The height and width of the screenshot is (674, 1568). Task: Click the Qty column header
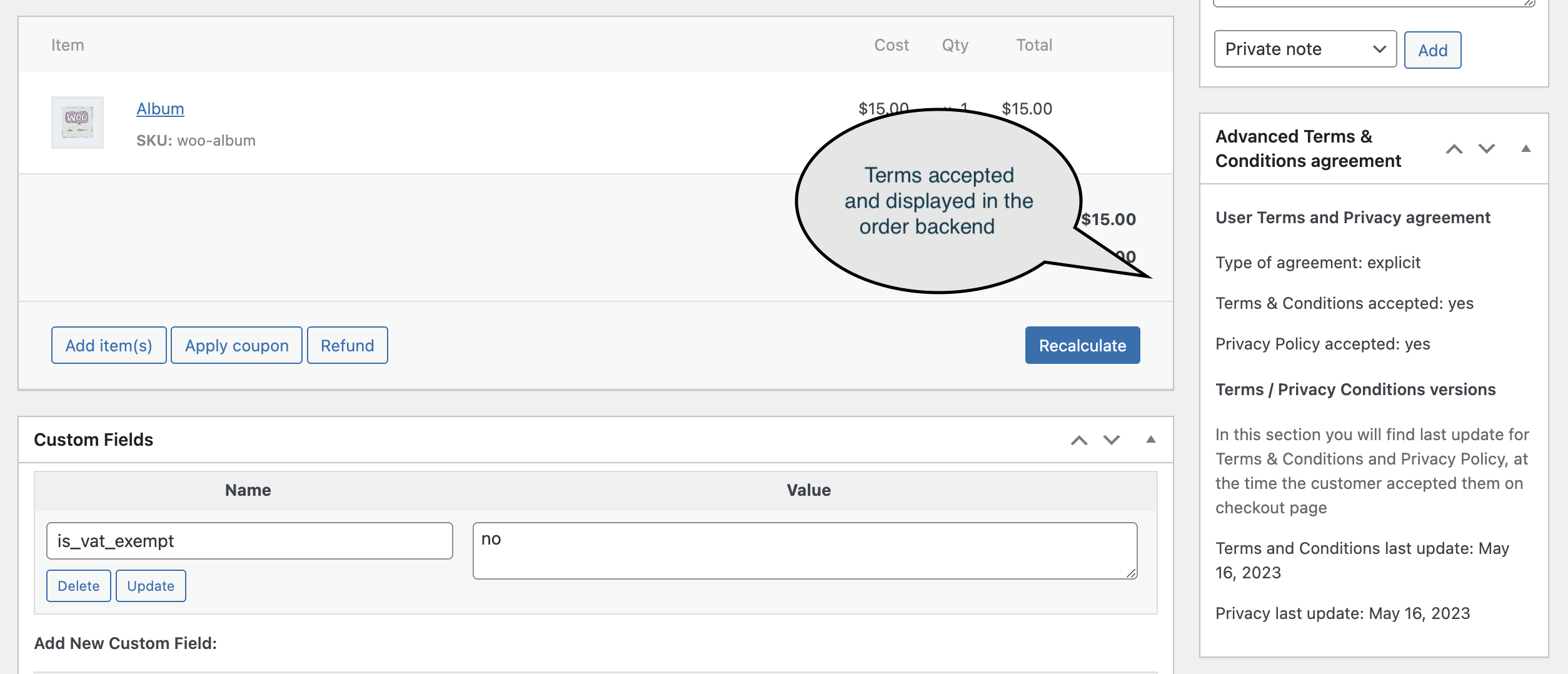coord(955,45)
